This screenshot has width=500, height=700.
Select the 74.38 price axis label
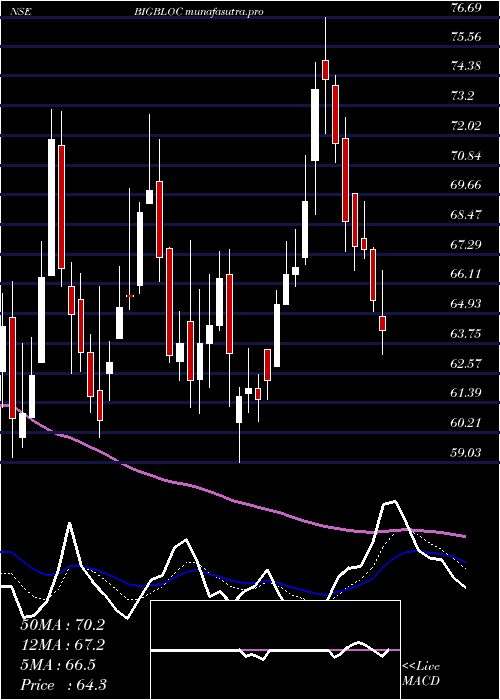(x=467, y=66)
